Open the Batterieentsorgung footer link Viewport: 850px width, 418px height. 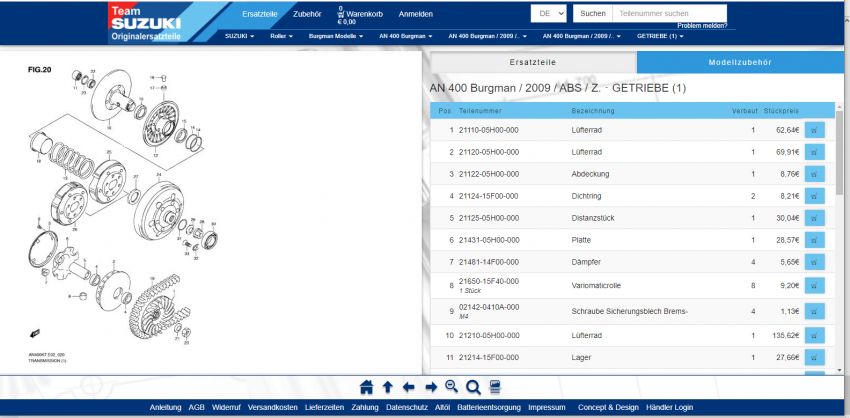489,407
